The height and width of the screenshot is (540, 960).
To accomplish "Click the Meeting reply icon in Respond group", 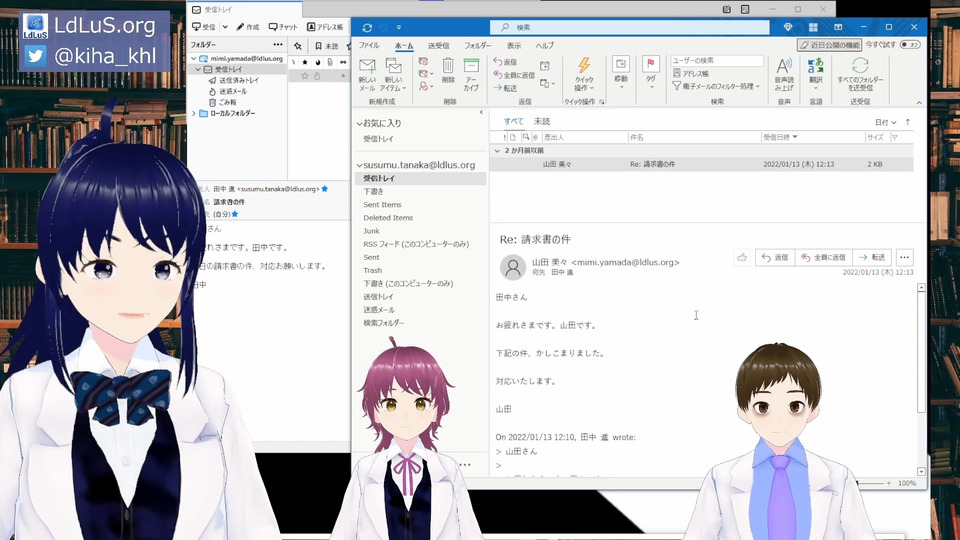I will tap(545, 66).
